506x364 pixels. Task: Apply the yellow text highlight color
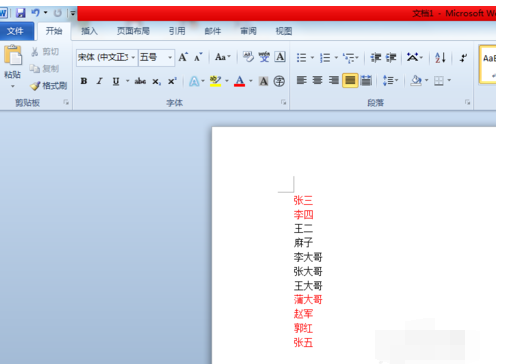pos(216,81)
